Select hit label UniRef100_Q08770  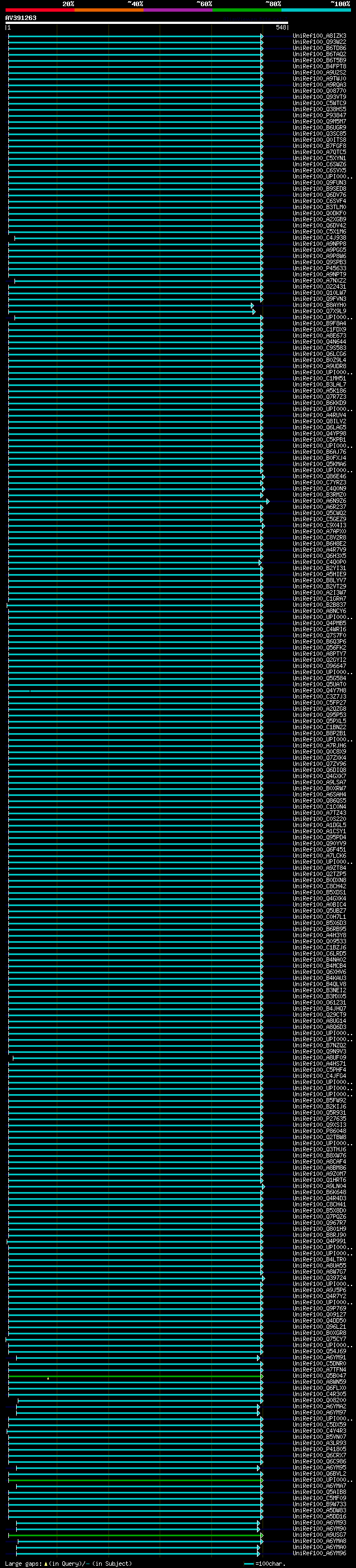pyautogui.click(x=319, y=91)
